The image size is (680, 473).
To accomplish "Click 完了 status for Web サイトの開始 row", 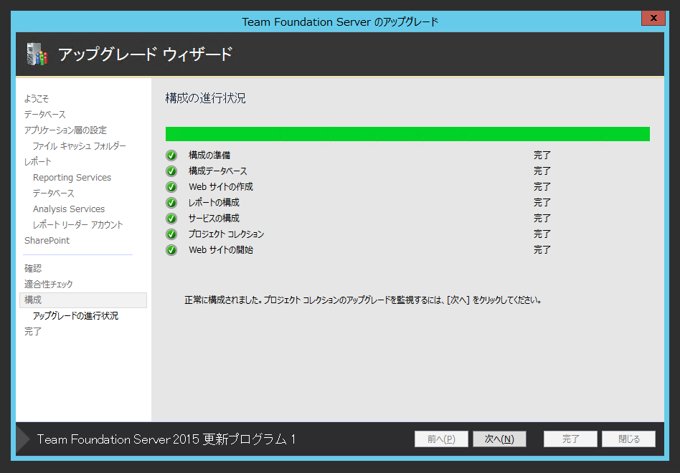I will (x=542, y=250).
